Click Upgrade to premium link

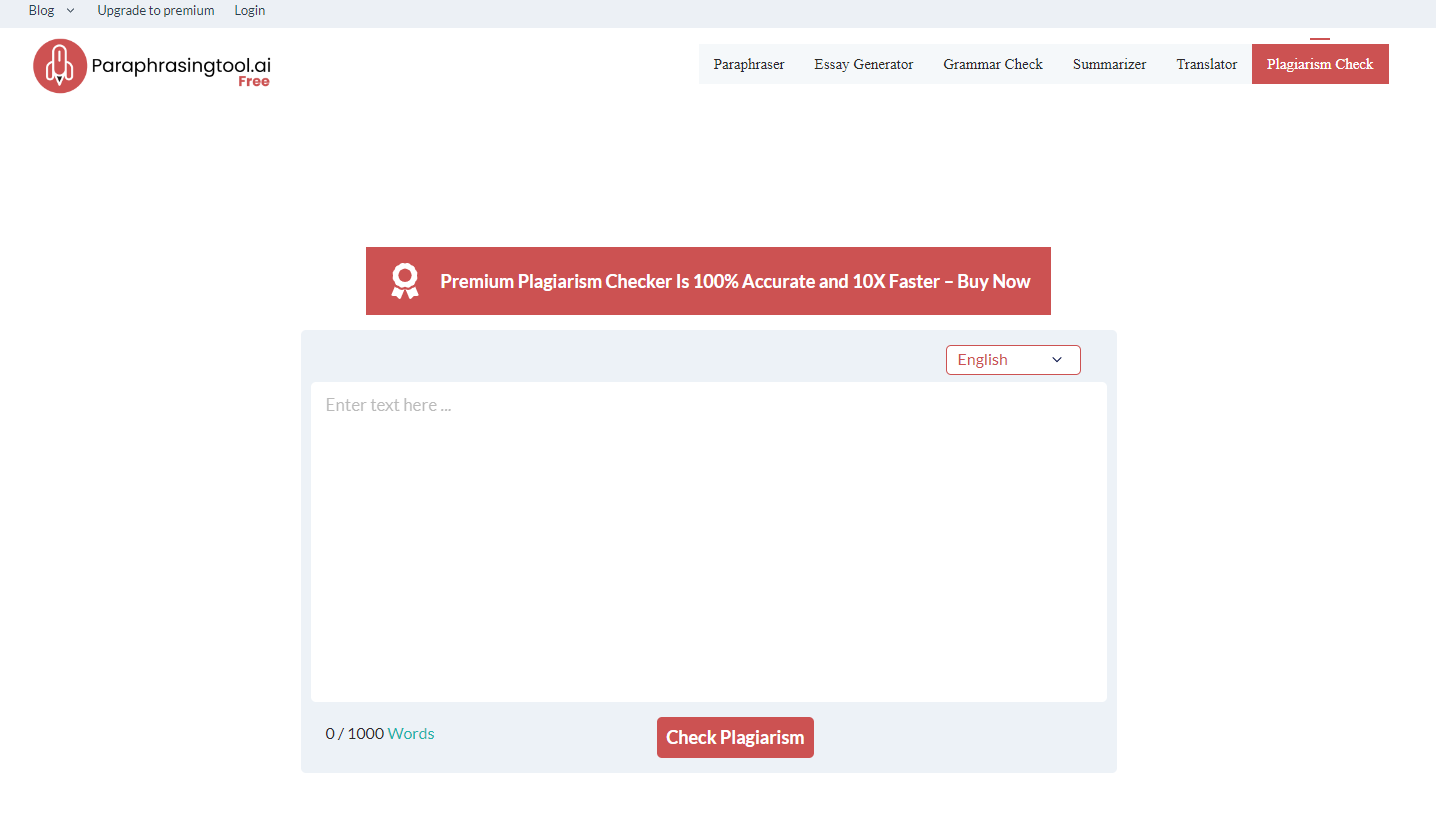156,11
